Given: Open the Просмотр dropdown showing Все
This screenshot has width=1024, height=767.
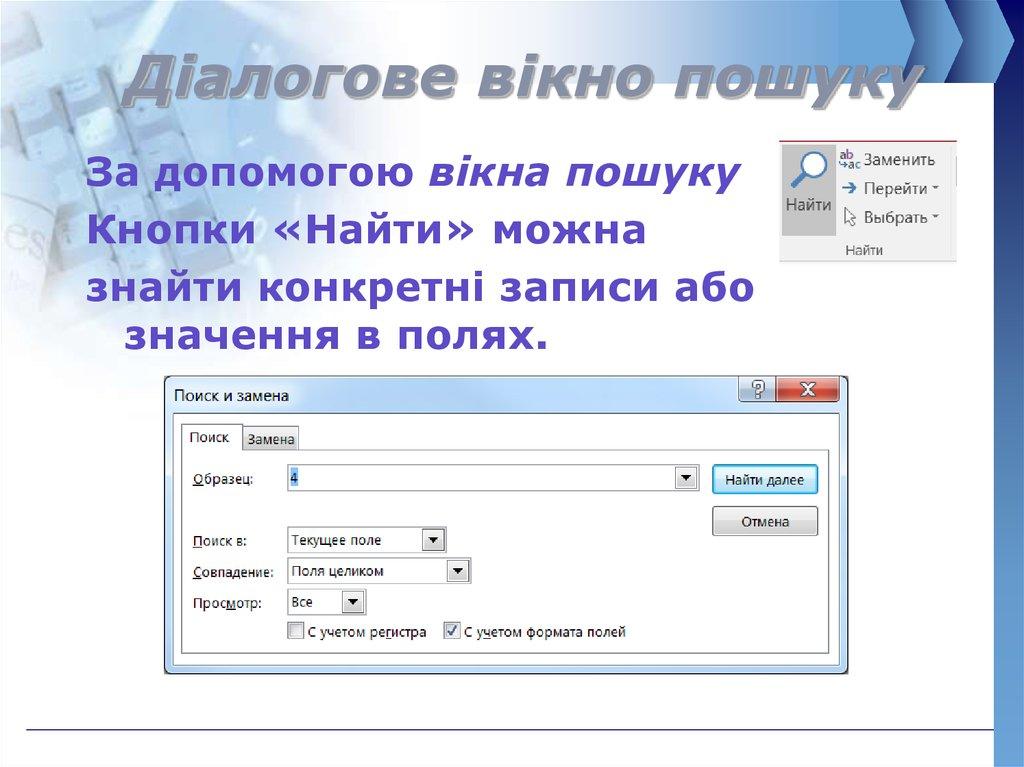Looking at the screenshot, I should (355, 601).
